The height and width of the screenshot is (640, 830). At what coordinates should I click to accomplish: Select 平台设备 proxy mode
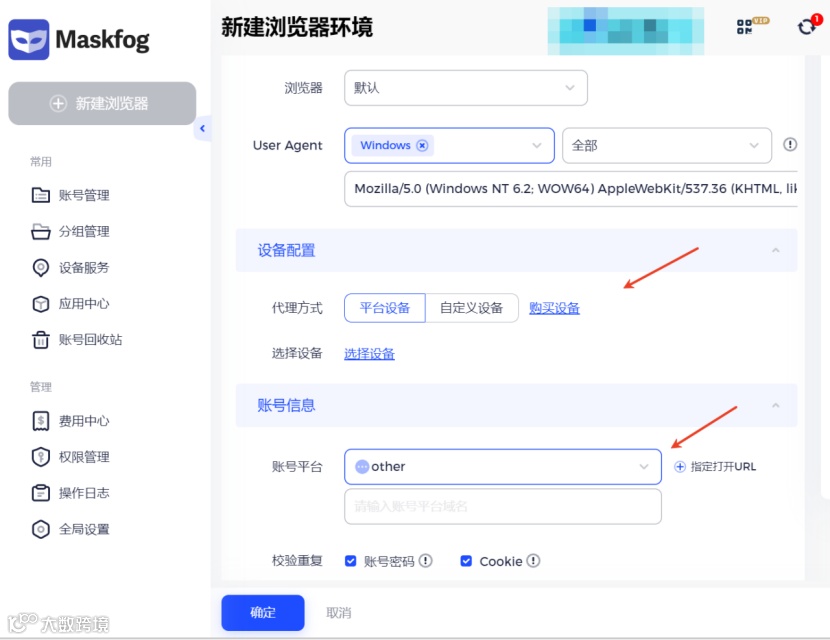(x=385, y=308)
